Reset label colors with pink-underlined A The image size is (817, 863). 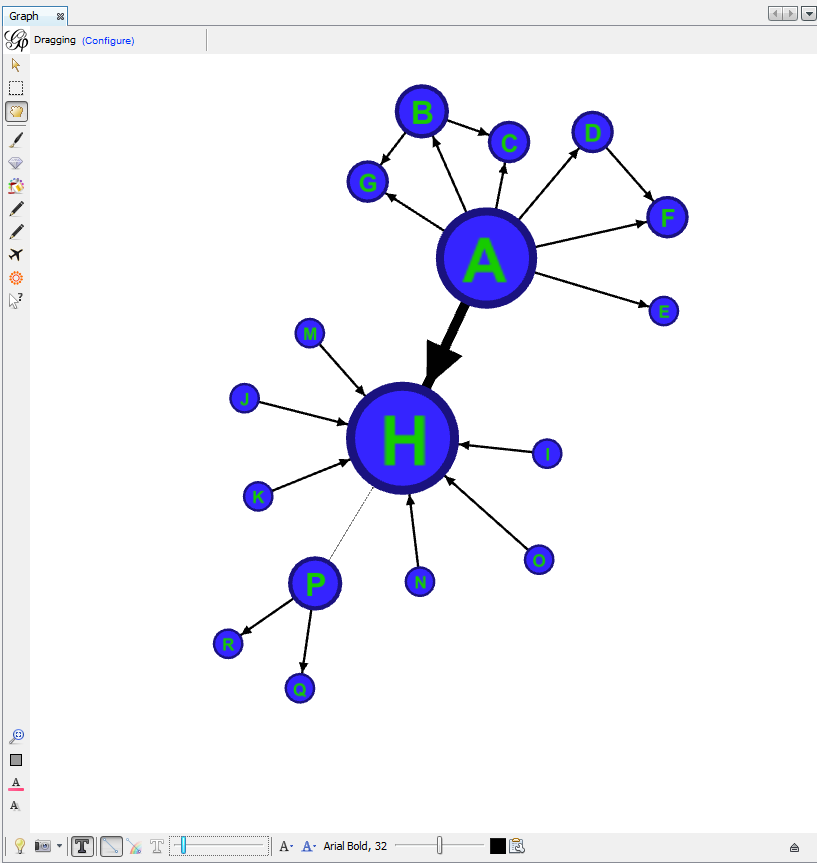(16, 784)
